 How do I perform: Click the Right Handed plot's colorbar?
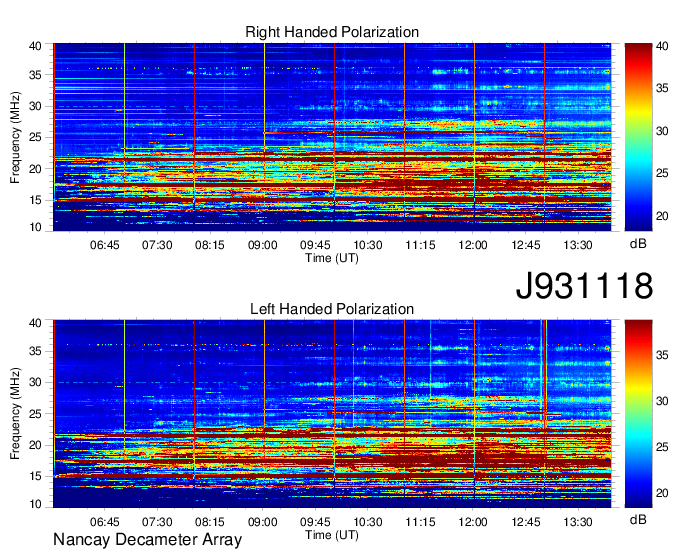(638, 137)
